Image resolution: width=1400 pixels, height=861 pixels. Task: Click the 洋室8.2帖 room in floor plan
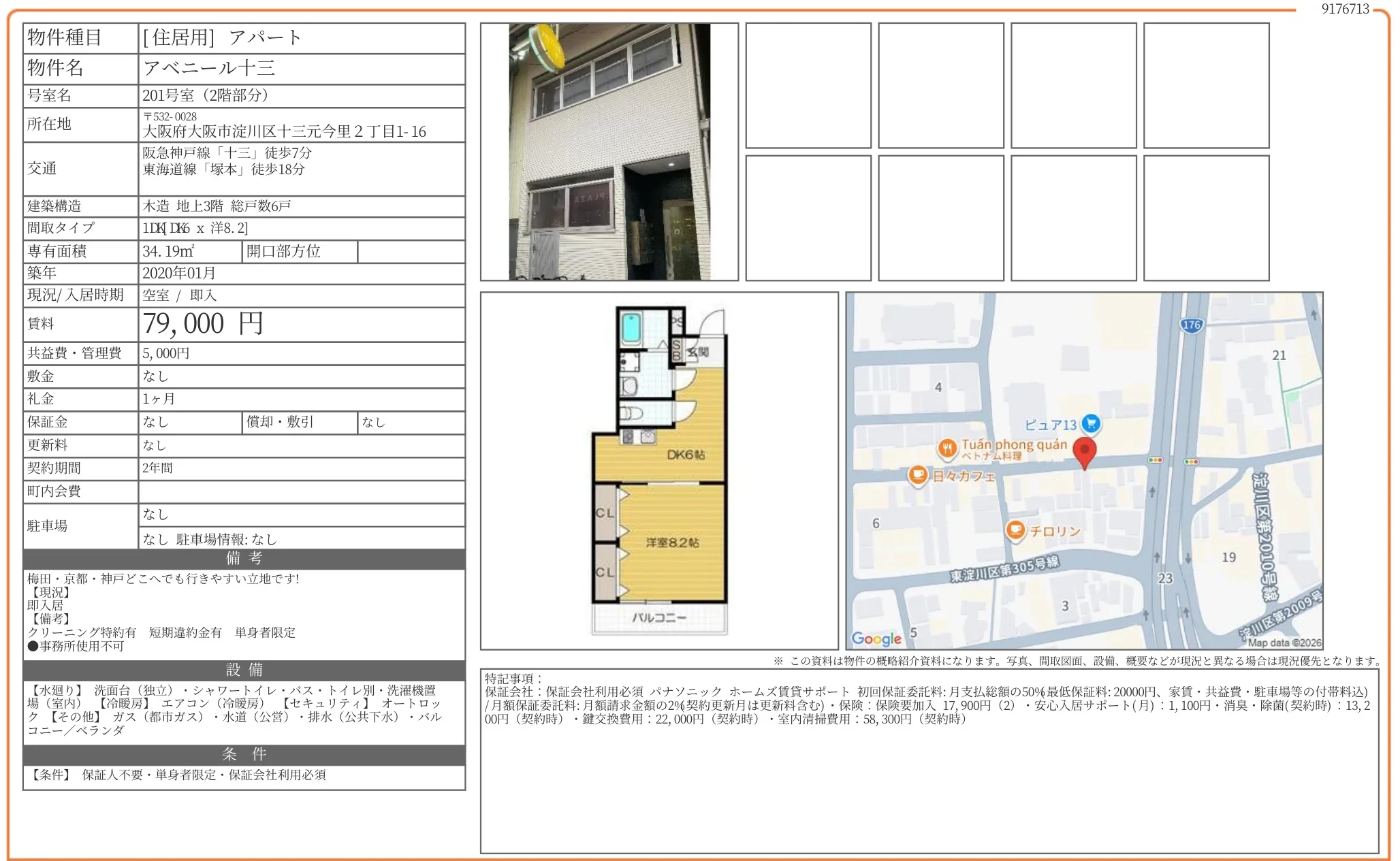tap(672, 542)
